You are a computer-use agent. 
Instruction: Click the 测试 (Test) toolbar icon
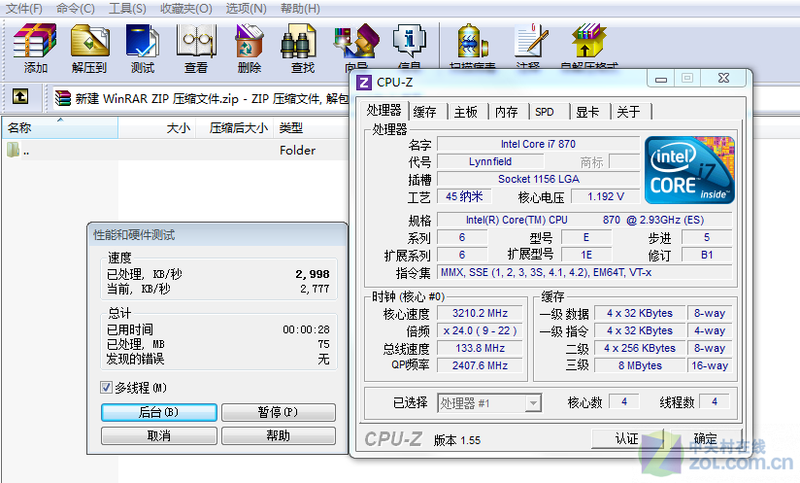pos(143,41)
